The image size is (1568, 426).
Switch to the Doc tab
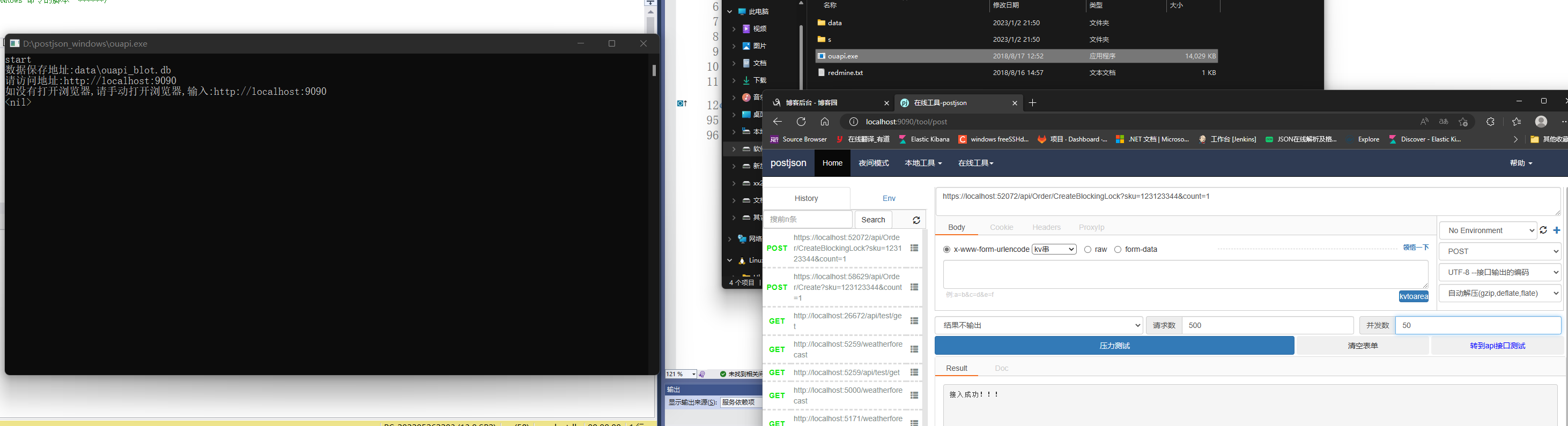tap(1001, 368)
